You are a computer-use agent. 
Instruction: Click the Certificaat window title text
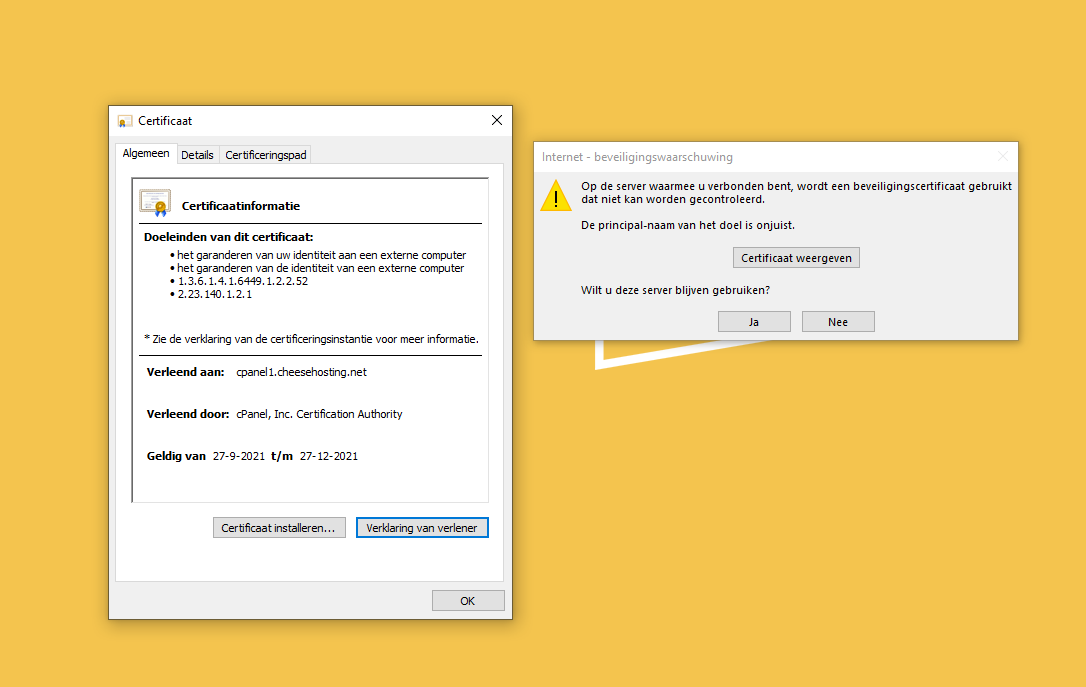click(x=165, y=121)
